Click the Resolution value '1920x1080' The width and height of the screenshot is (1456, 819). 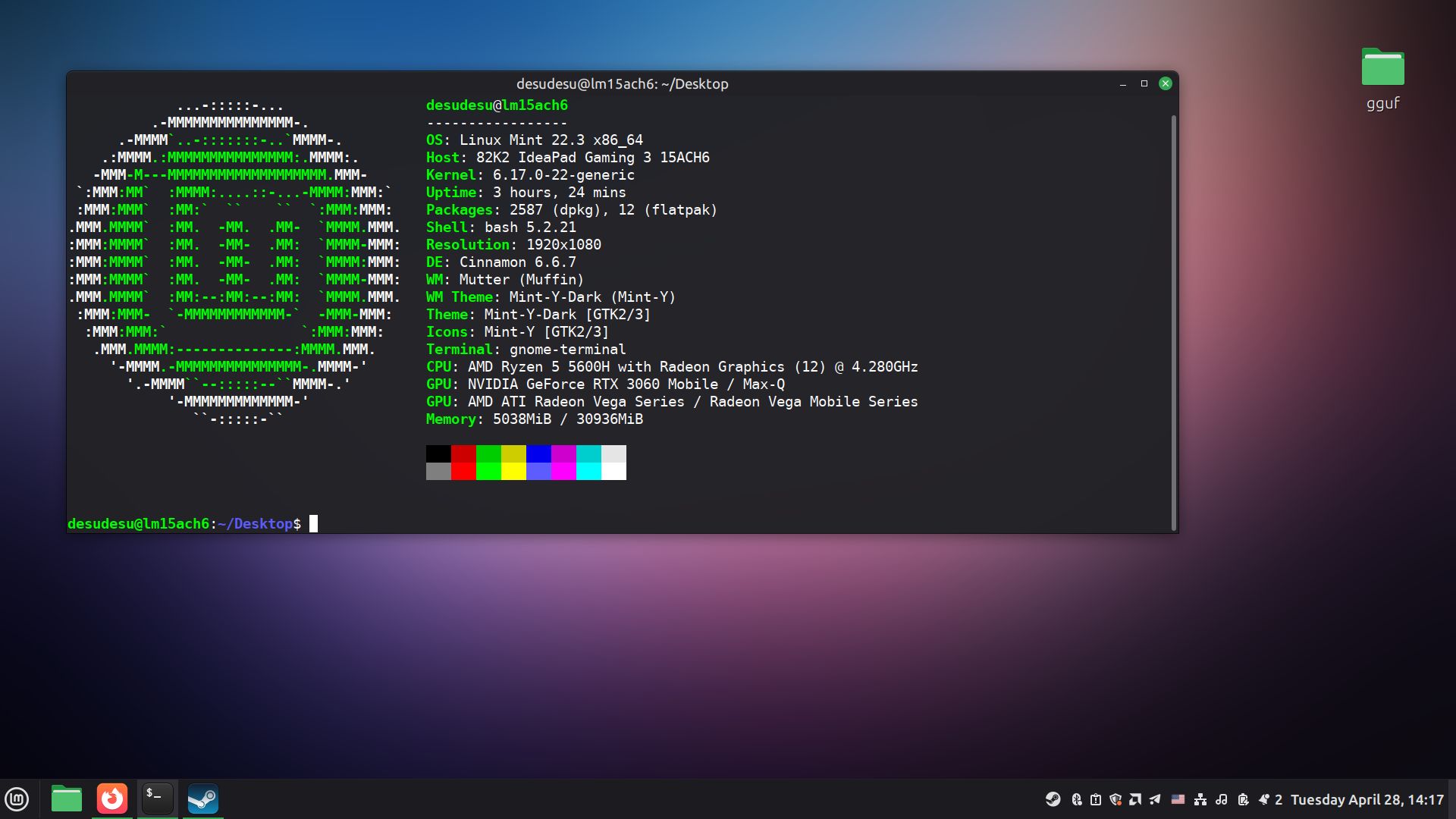(x=564, y=244)
